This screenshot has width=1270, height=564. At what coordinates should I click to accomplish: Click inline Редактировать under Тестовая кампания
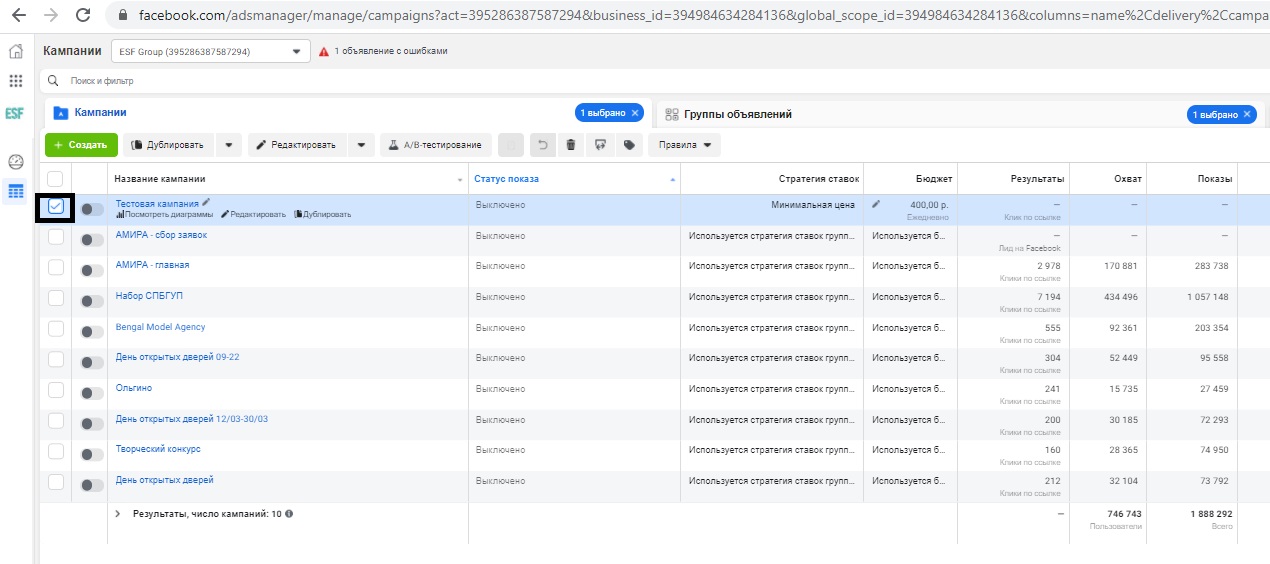point(253,214)
